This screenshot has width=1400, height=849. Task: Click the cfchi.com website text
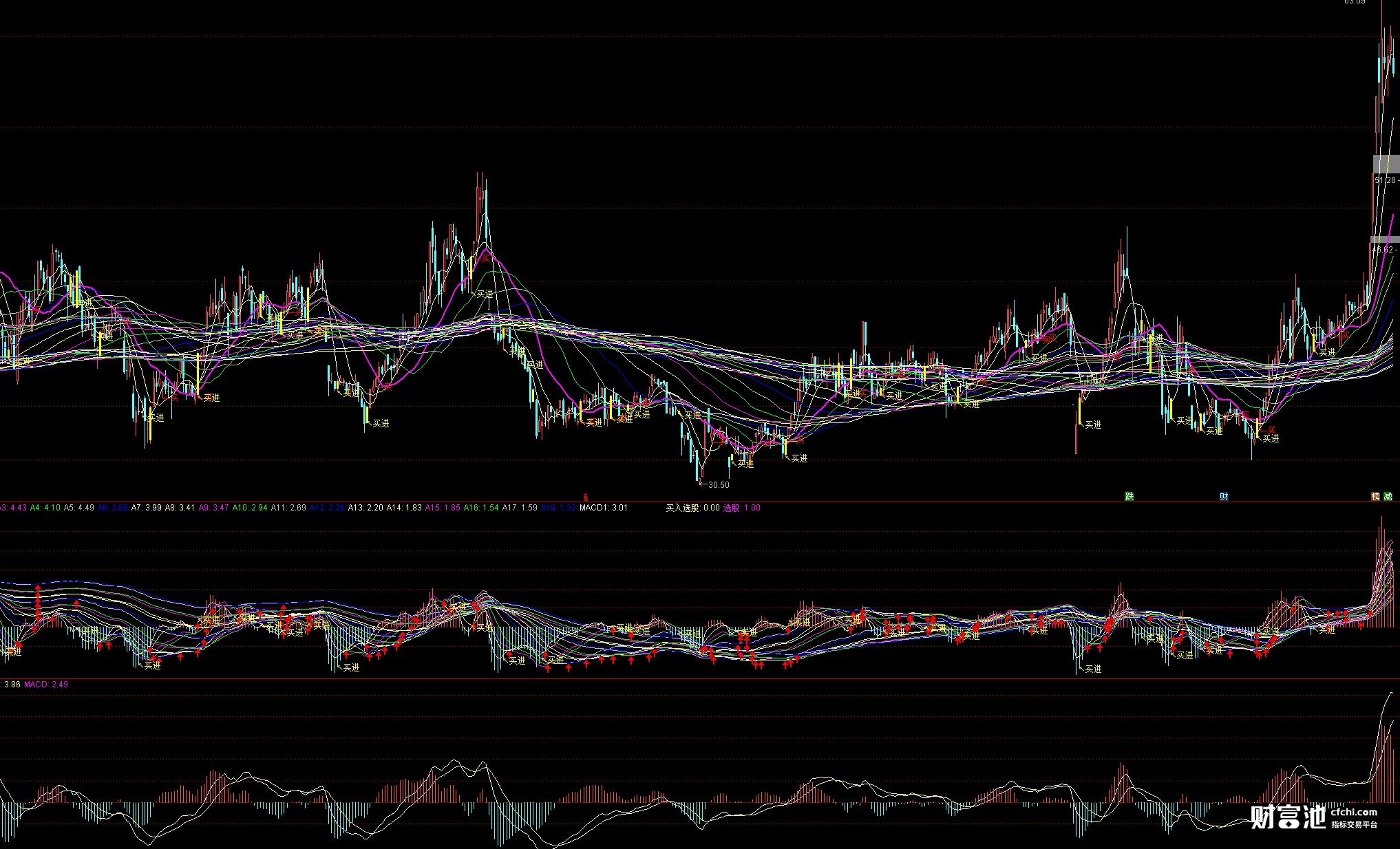(x=1354, y=812)
